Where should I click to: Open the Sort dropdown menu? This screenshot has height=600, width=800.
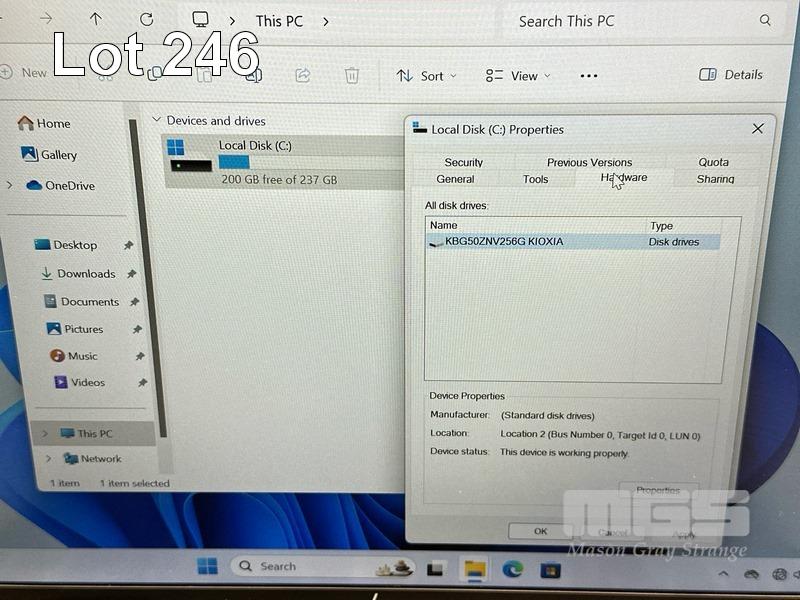click(426, 76)
